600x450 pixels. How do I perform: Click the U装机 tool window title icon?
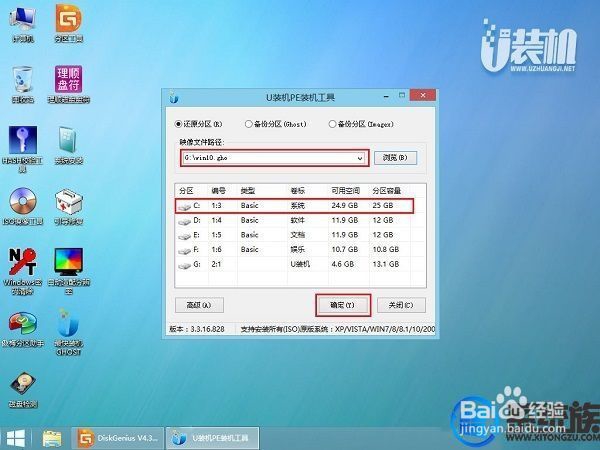(x=174, y=97)
